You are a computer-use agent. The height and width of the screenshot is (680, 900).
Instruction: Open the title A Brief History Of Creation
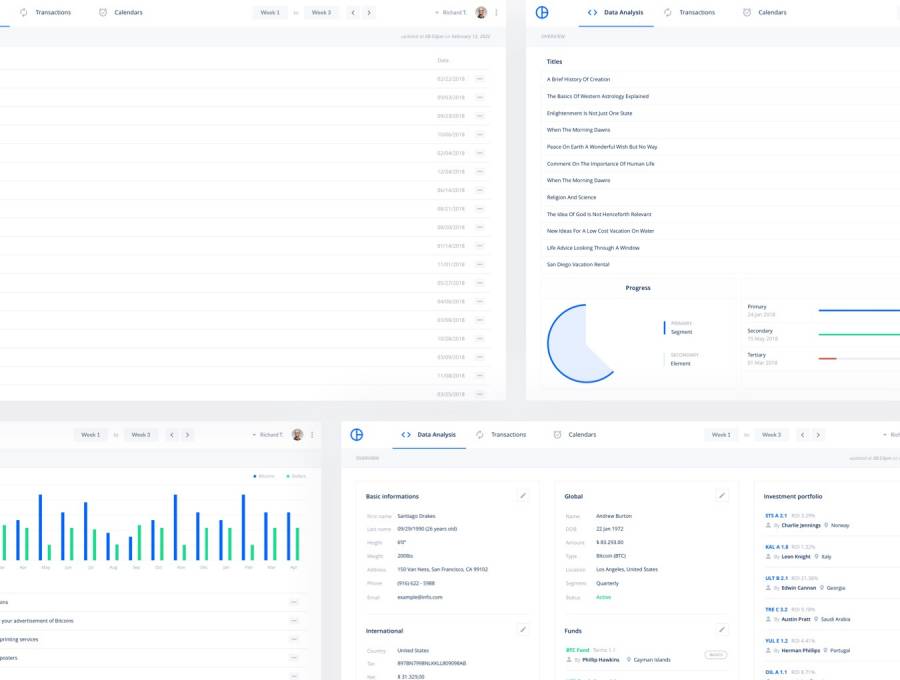pyautogui.click(x=578, y=79)
